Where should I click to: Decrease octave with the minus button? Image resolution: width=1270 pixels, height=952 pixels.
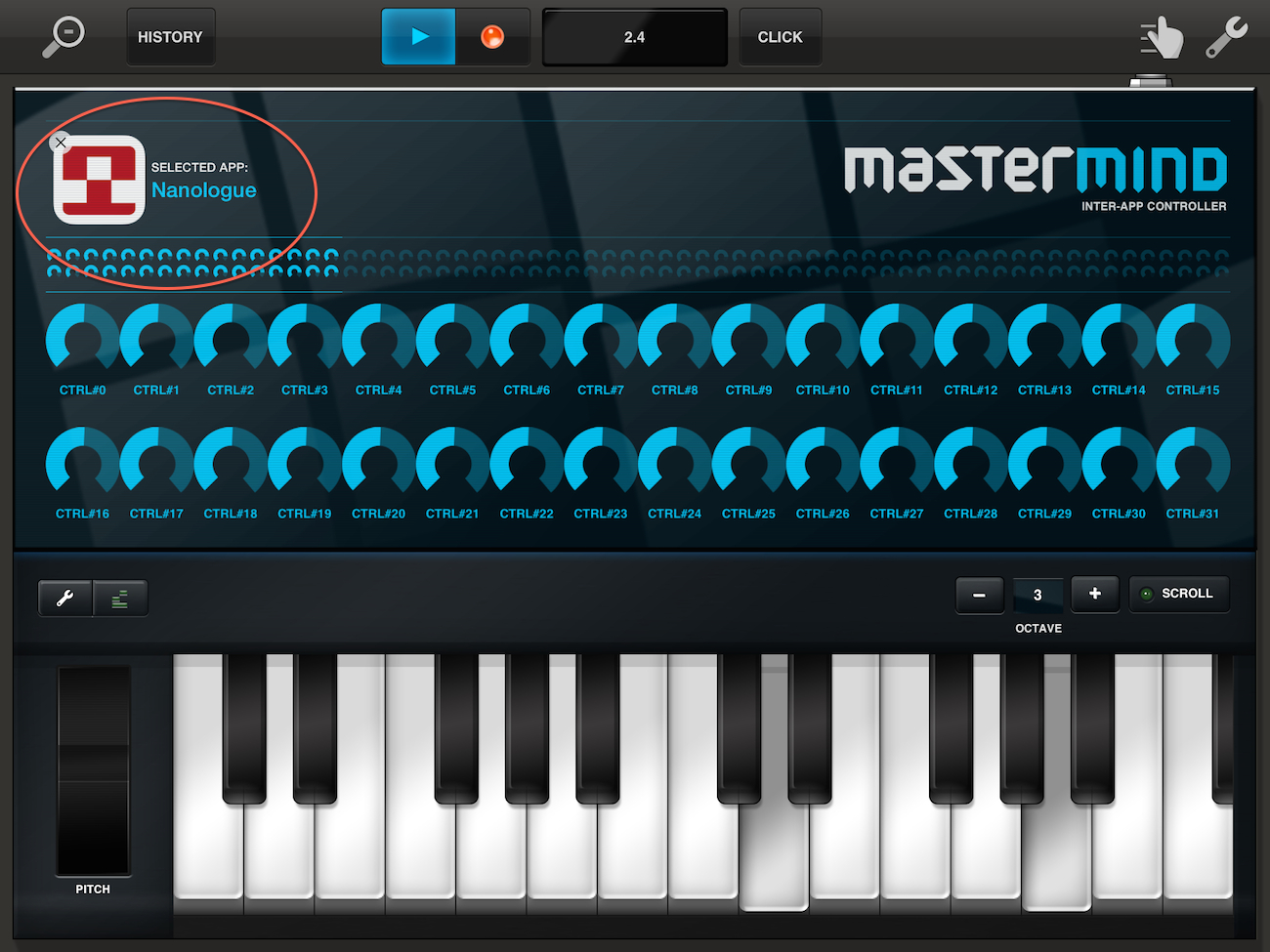980,595
